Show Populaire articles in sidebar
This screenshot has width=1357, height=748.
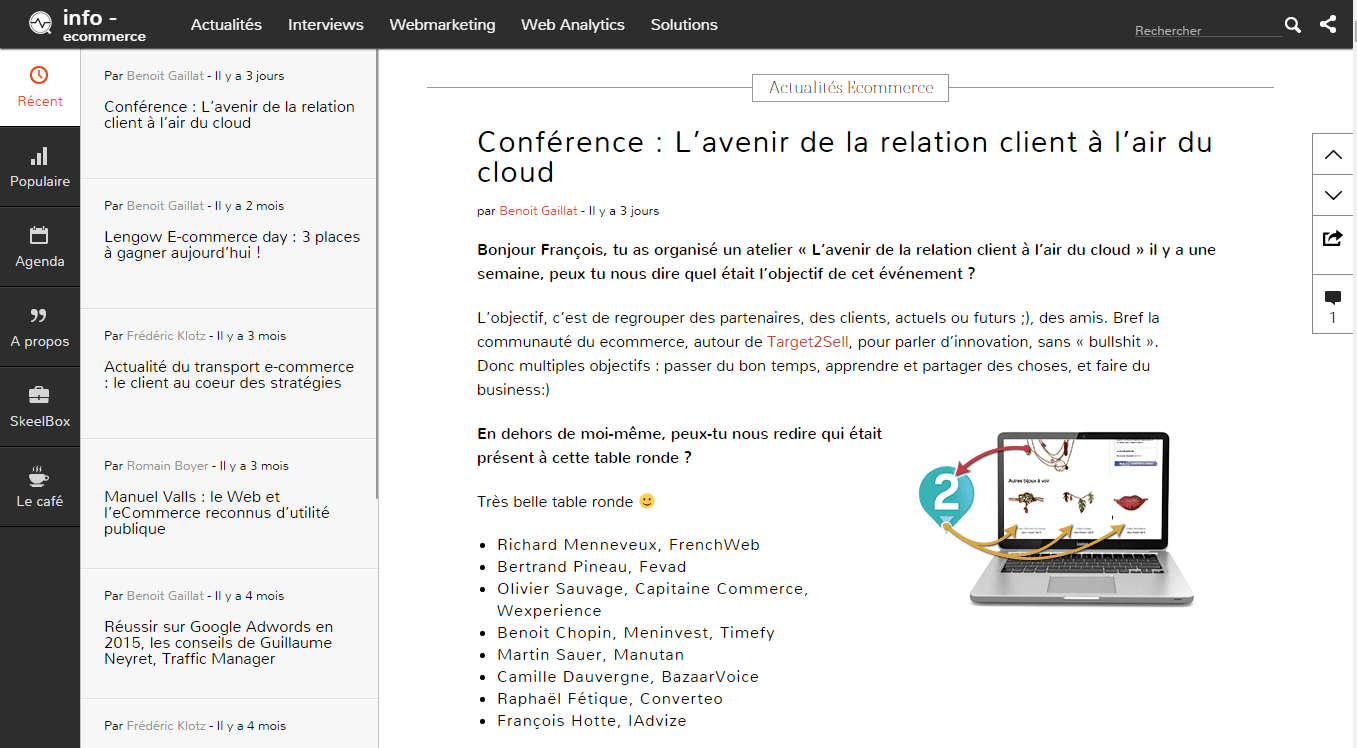[x=40, y=167]
